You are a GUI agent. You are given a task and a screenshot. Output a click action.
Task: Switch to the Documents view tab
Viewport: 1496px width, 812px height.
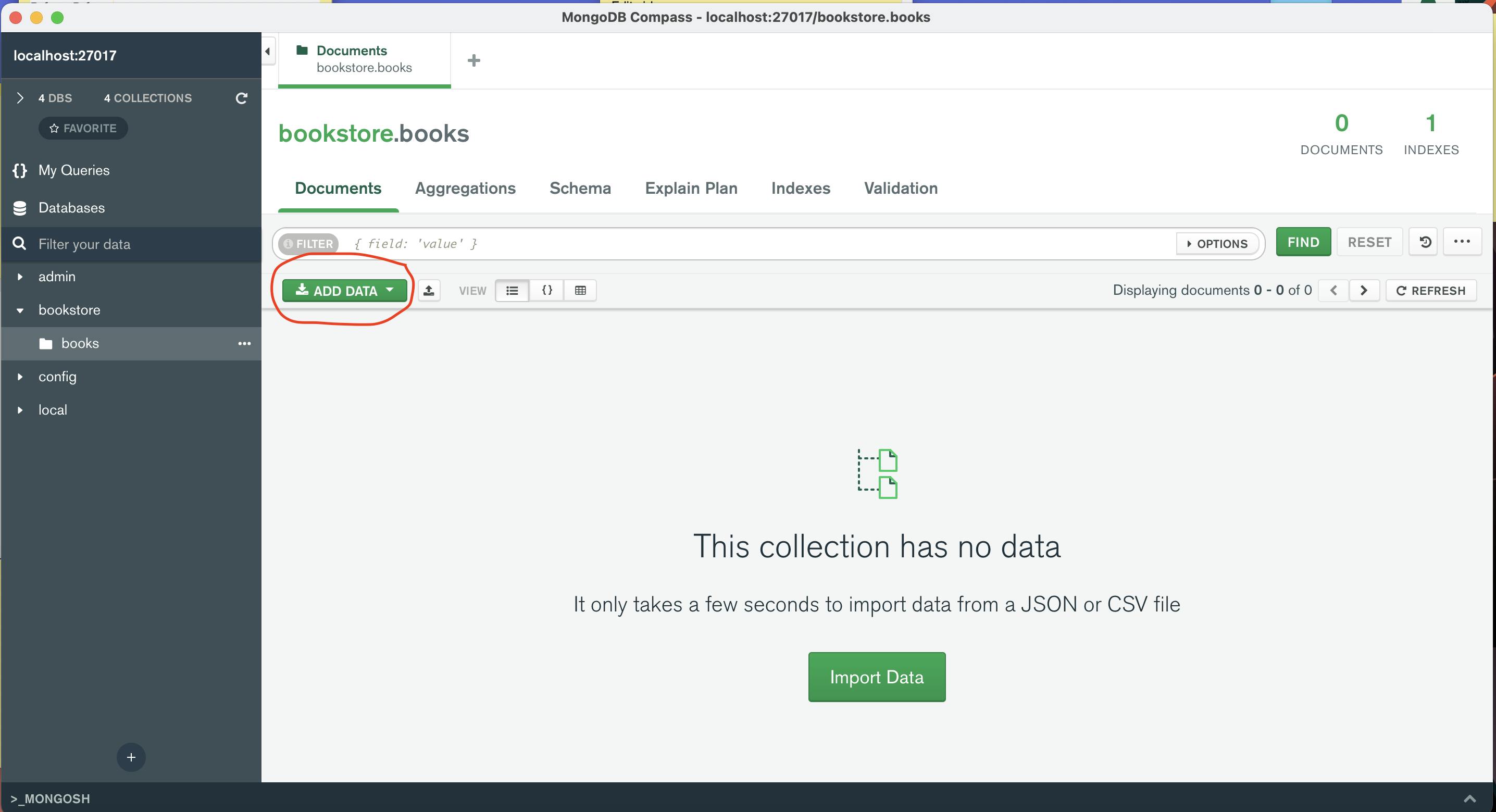(338, 188)
